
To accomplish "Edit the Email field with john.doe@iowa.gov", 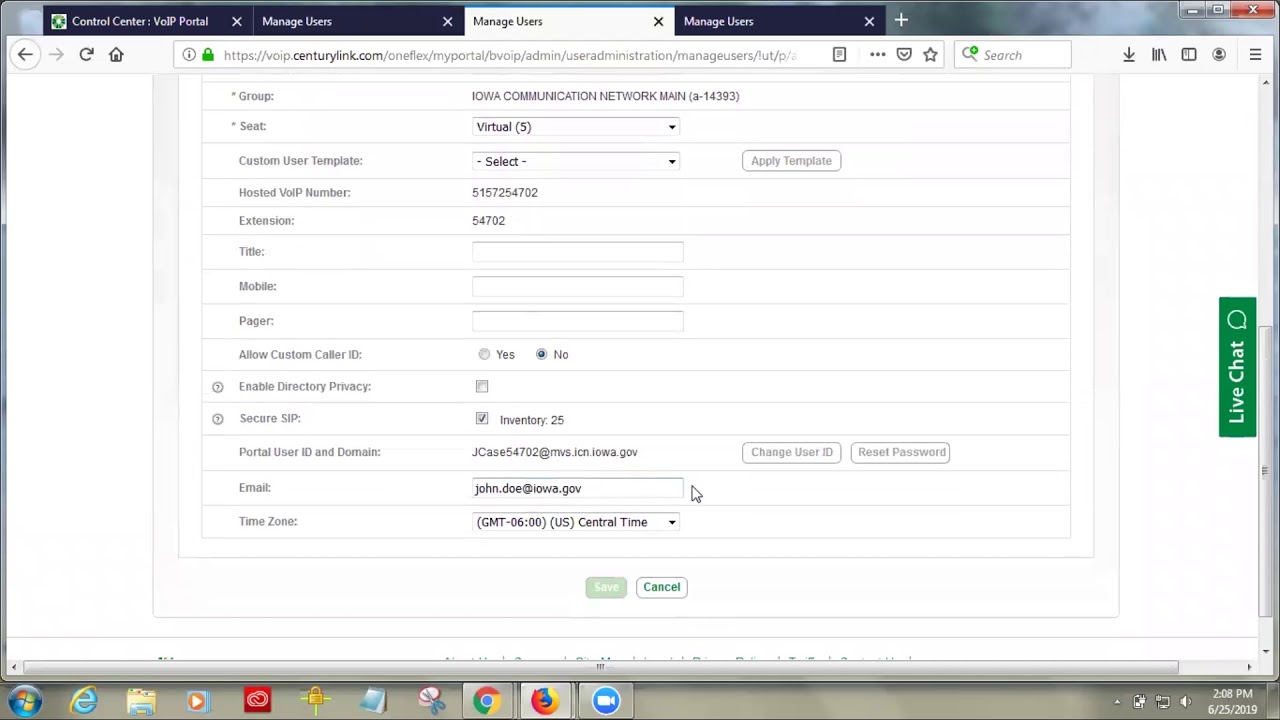I will 578,488.
